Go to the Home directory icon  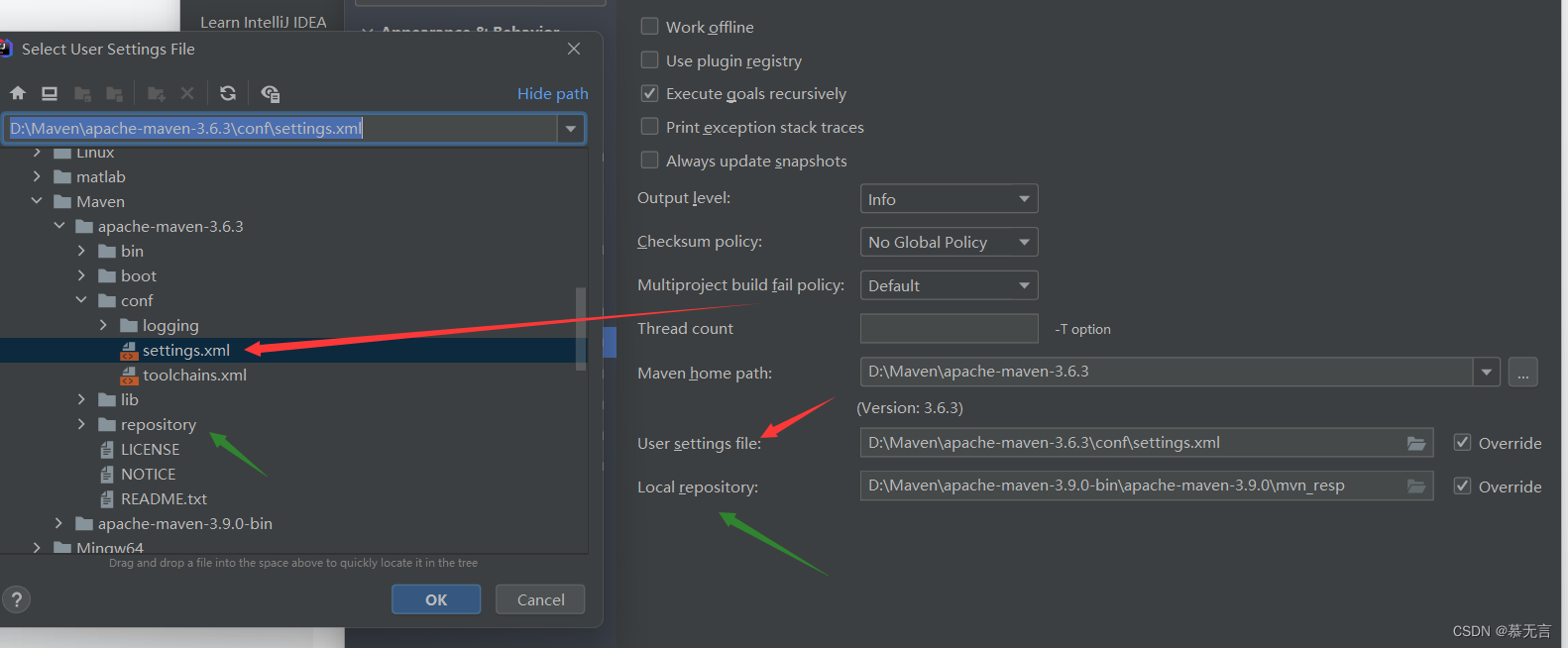point(18,93)
